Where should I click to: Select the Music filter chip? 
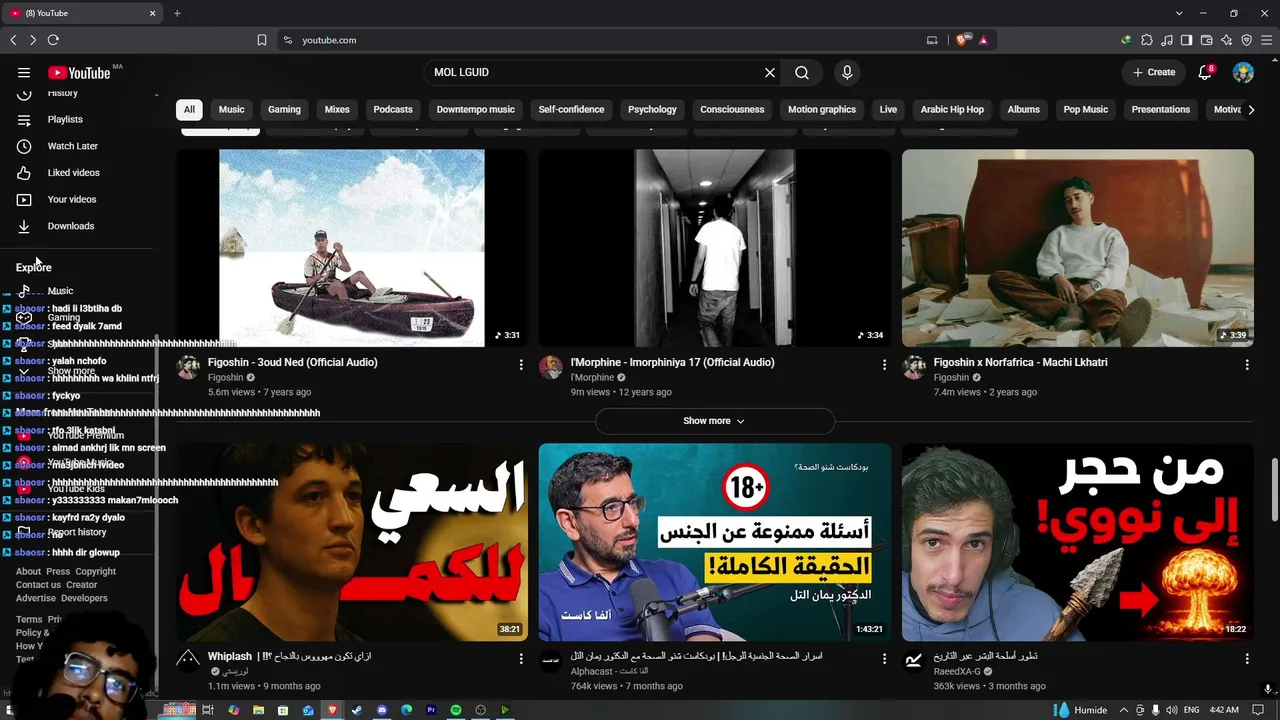point(232,110)
